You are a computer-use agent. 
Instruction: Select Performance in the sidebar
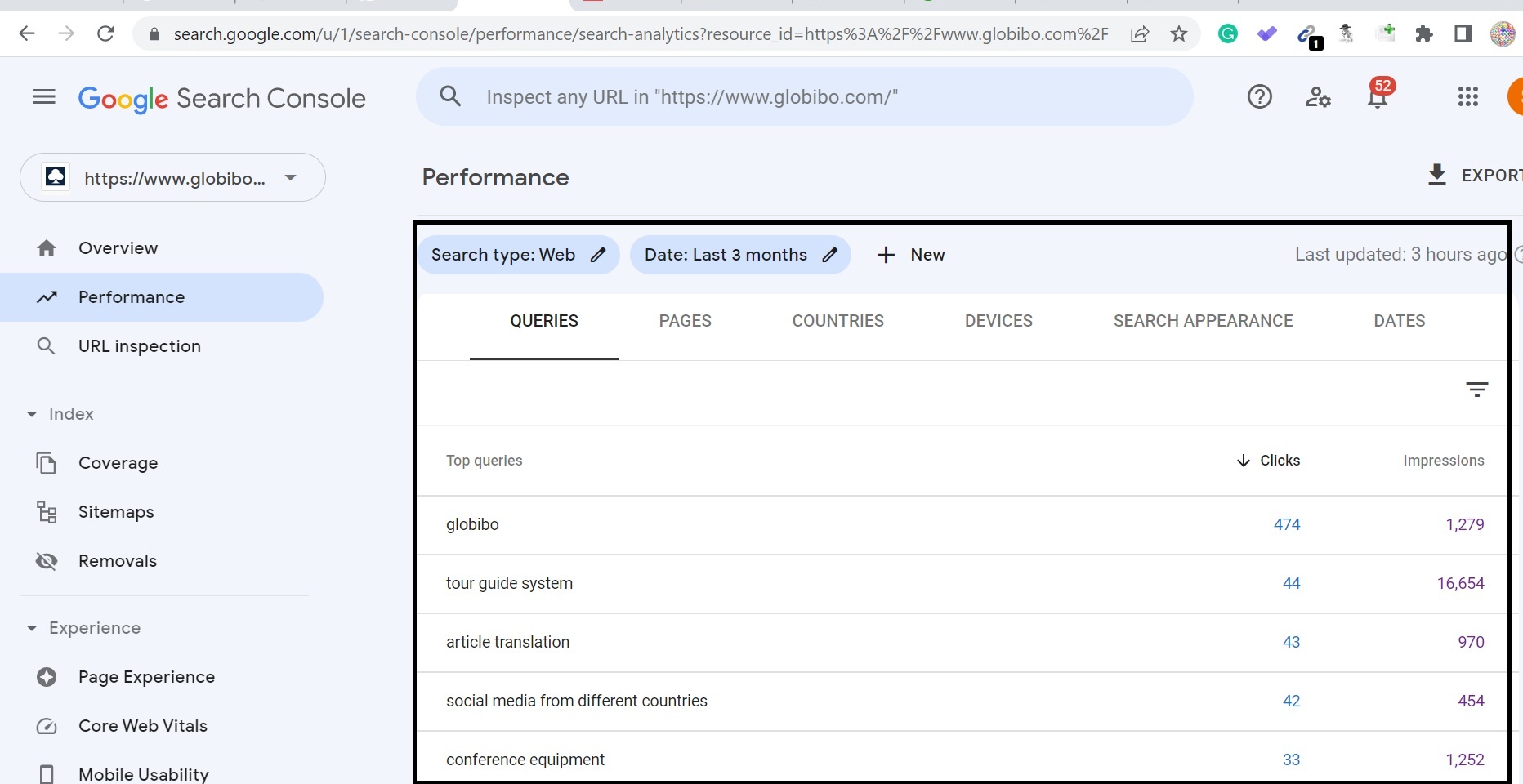pyautogui.click(x=162, y=297)
